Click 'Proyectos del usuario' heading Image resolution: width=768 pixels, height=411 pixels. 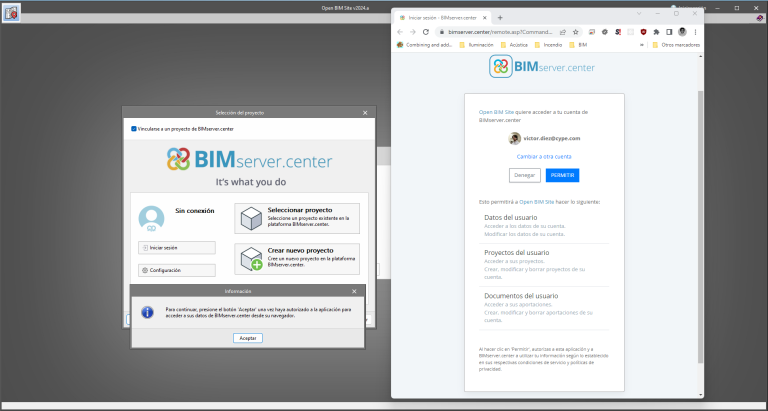(x=517, y=253)
